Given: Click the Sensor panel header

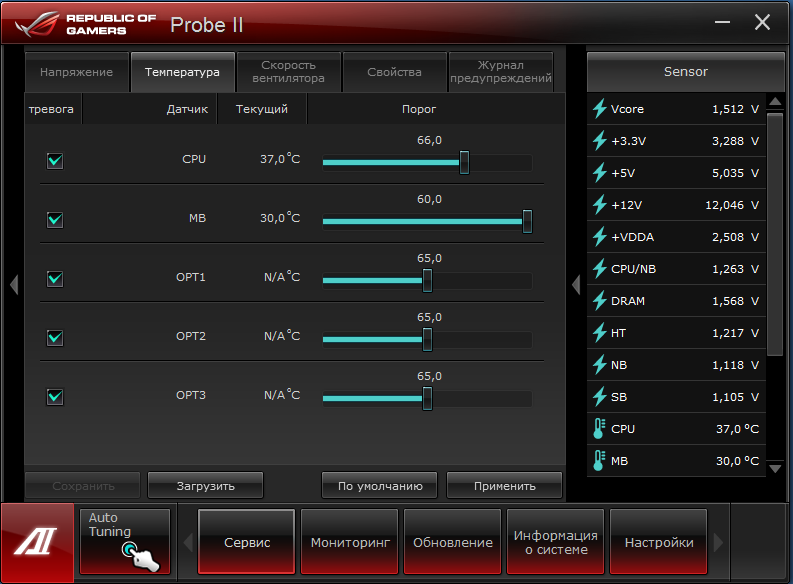Looking at the screenshot, I should click(x=686, y=72).
